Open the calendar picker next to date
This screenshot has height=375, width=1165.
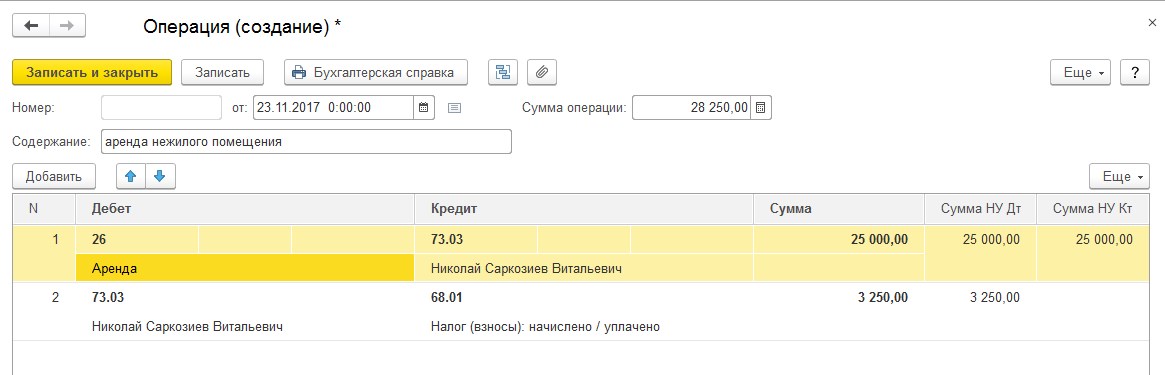pos(424,108)
